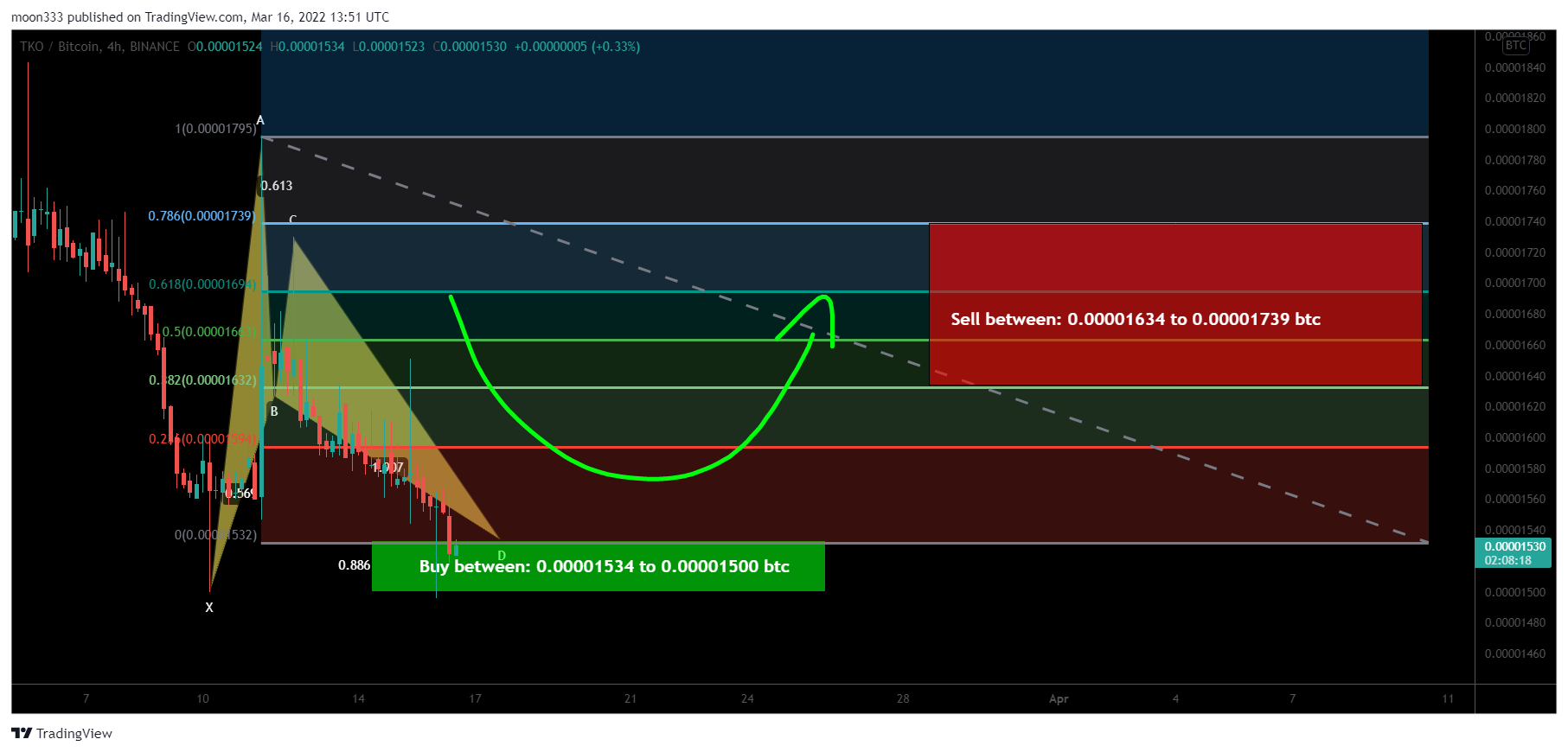Click the Fib level label 0.786(0.00001739)
Screen dimensions: 1568x752
click(x=202, y=215)
